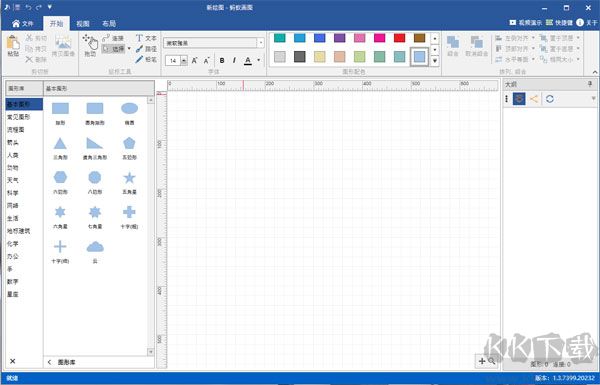Viewport: 600px width, 385px height.
Task: Open the font name dropdown
Action: (261, 43)
